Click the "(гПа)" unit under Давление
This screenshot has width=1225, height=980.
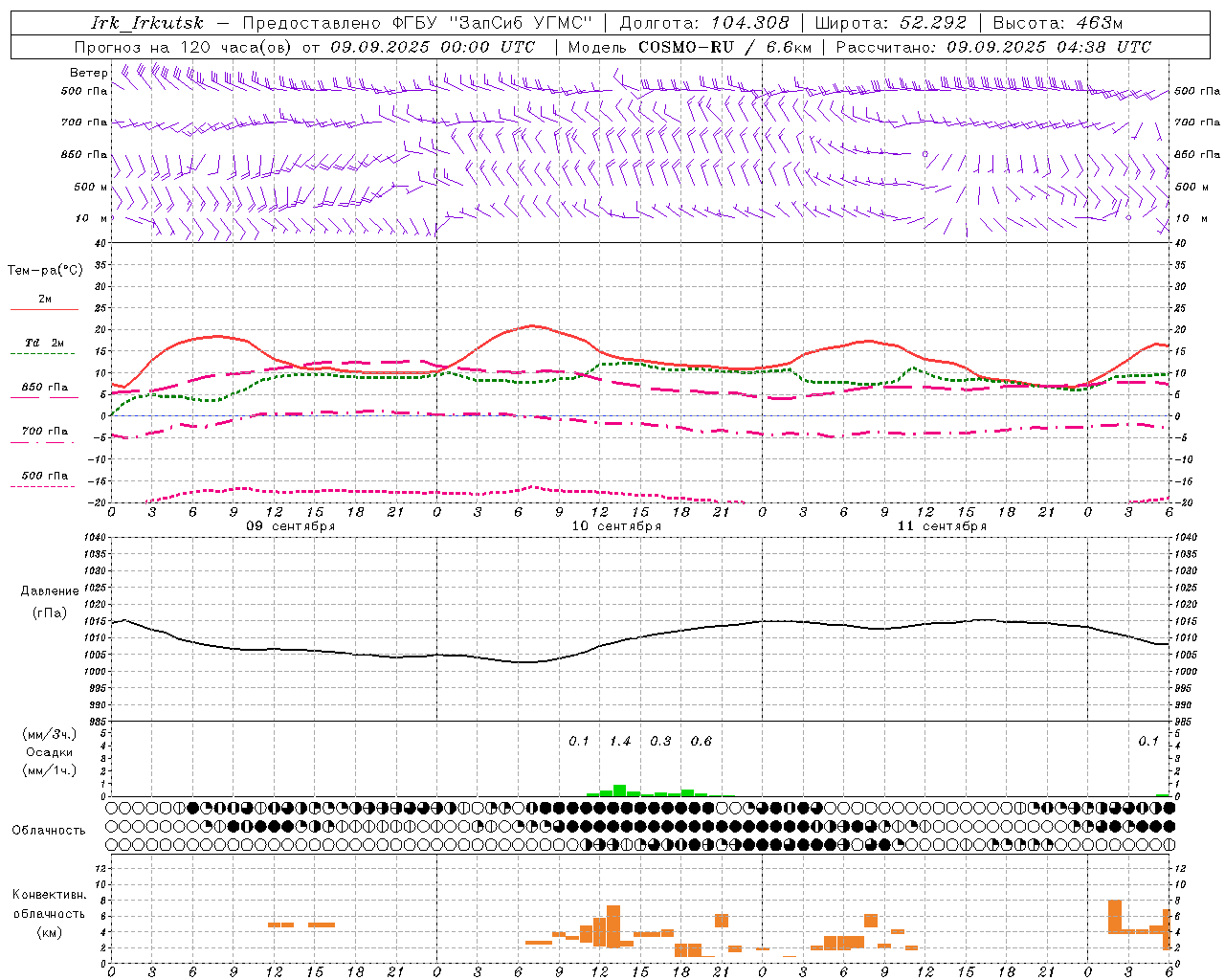click(x=50, y=613)
